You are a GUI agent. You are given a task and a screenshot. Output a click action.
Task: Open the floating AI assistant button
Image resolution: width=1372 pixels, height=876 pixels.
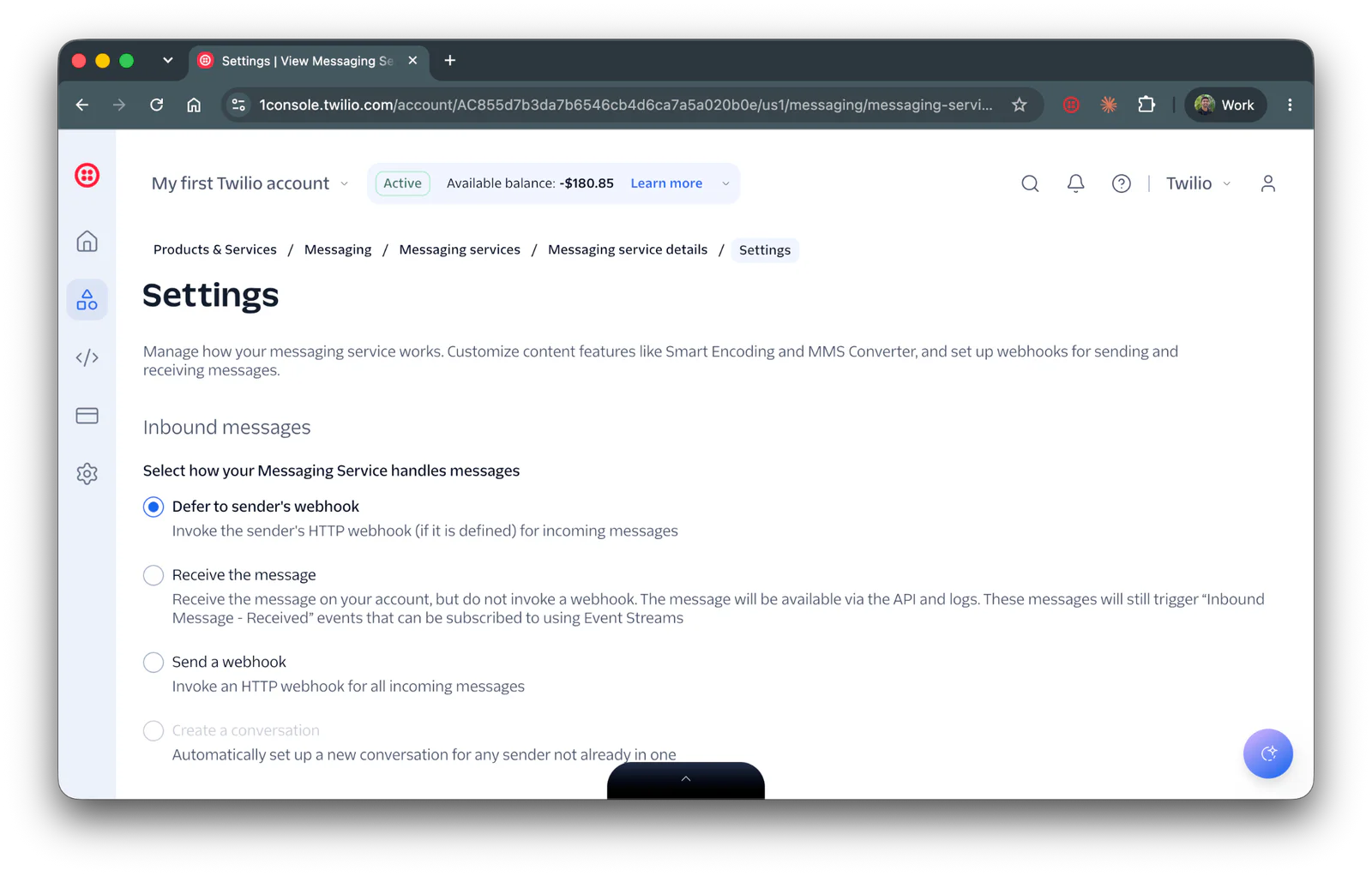click(x=1267, y=753)
